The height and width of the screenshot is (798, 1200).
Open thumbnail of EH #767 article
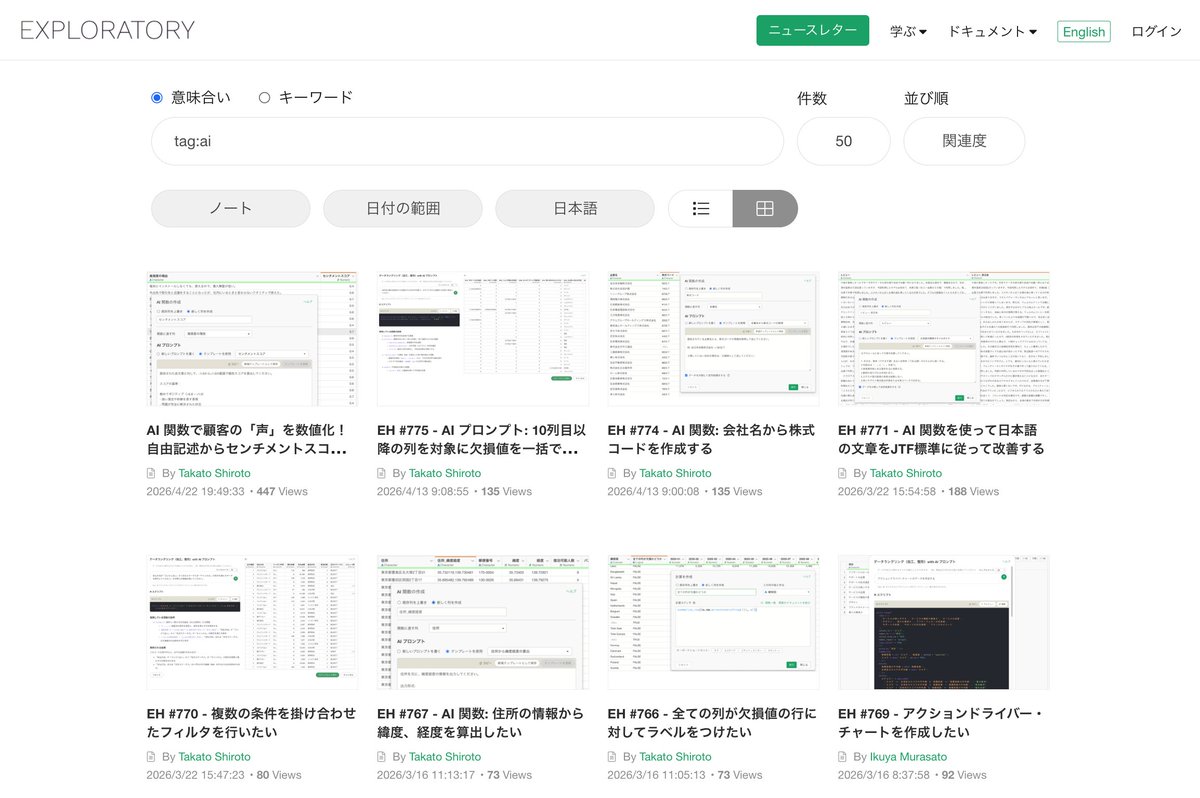483,621
